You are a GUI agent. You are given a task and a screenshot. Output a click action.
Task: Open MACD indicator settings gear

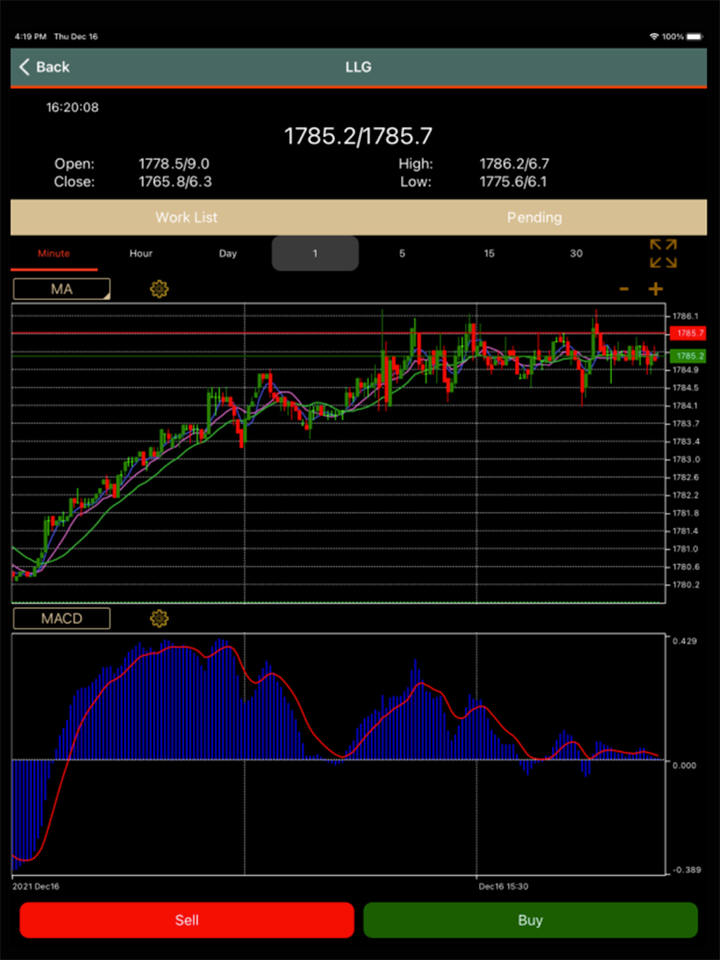tap(159, 618)
